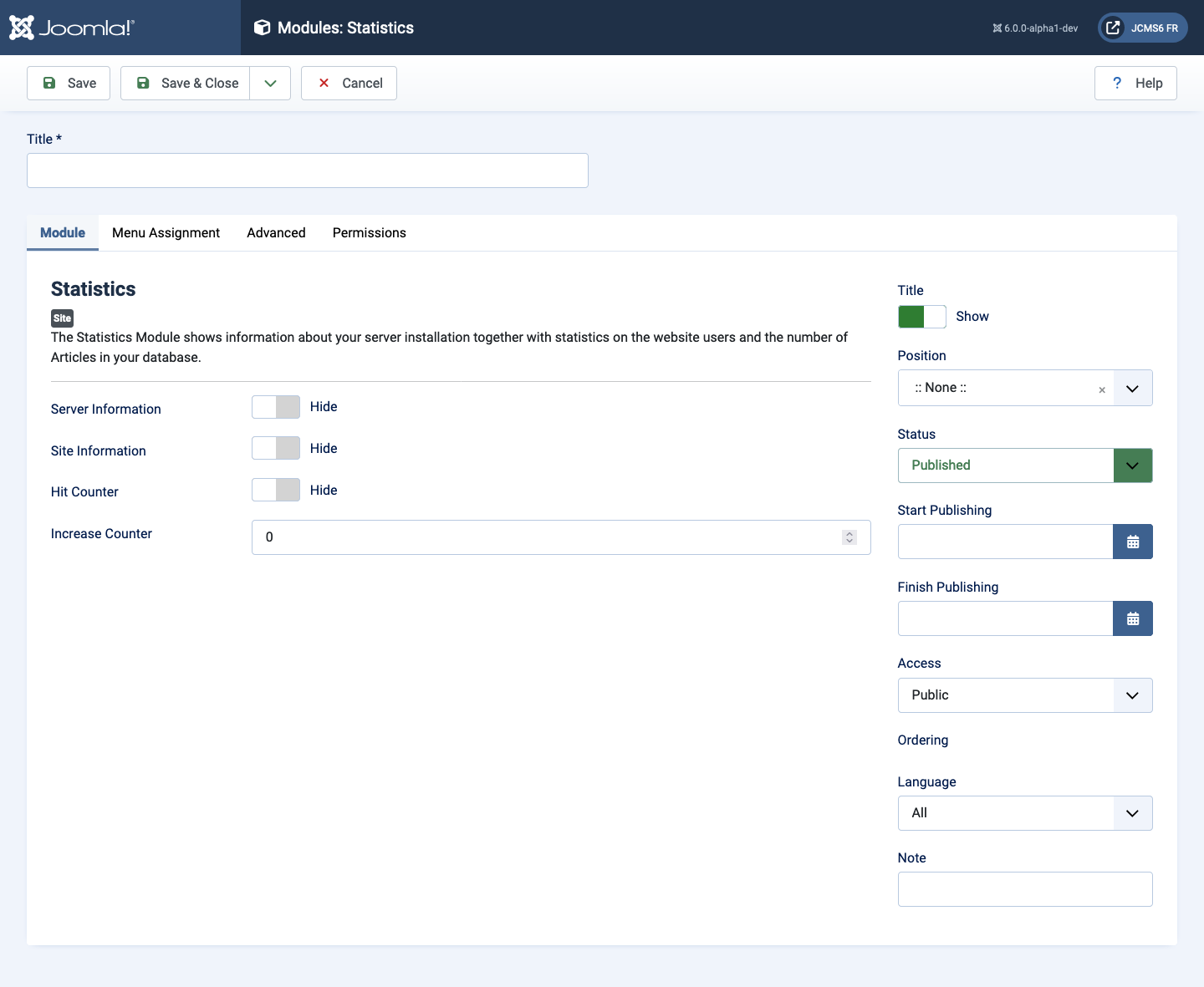The image size is (1204, 987).
Task: Click the Joomla logo in header
Action: (x=71, y=28)
